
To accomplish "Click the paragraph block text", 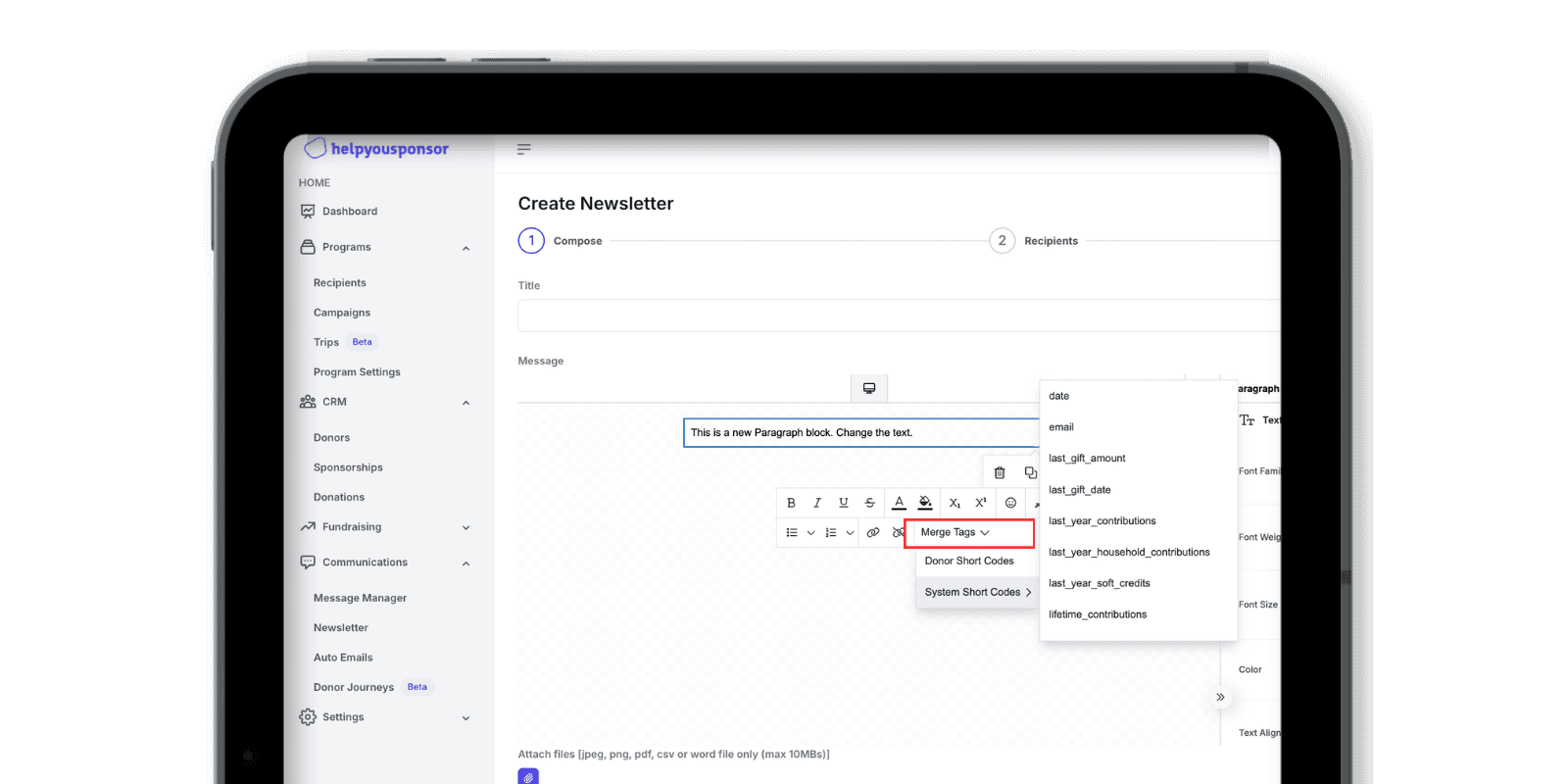I will click(802, 432).
